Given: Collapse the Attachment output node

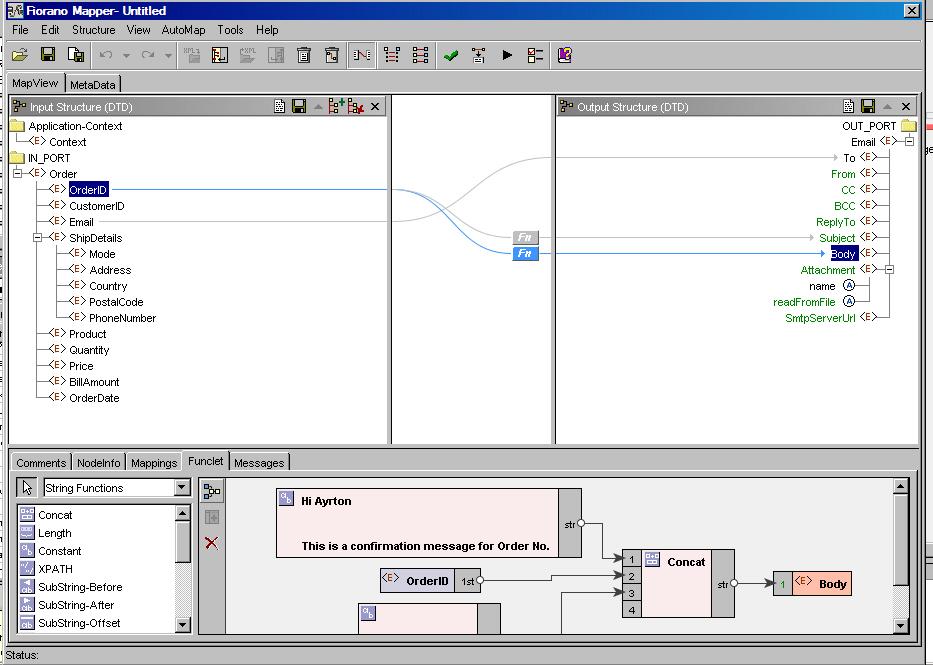Looking at the screenshot, I should 889,269.
